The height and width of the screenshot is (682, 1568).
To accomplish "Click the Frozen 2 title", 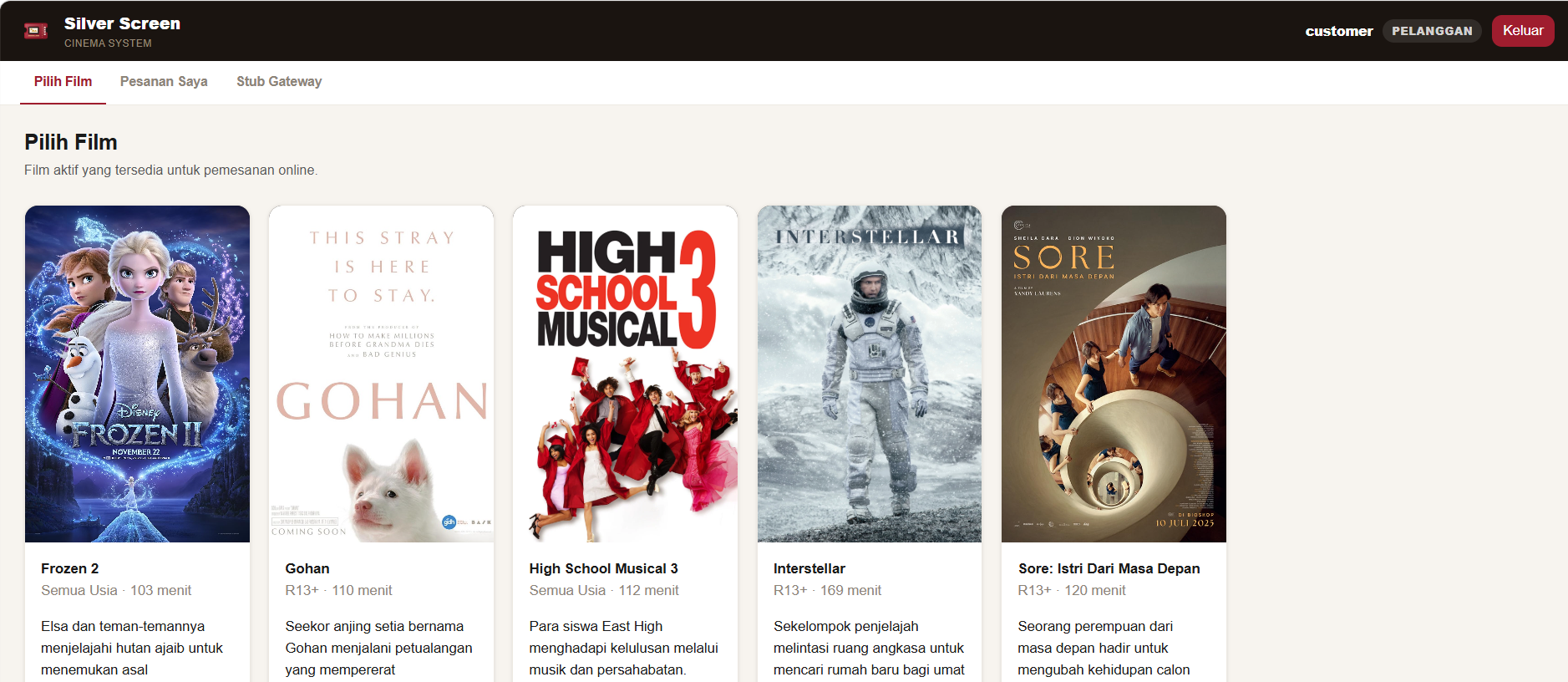I will (x=70, y=568).
